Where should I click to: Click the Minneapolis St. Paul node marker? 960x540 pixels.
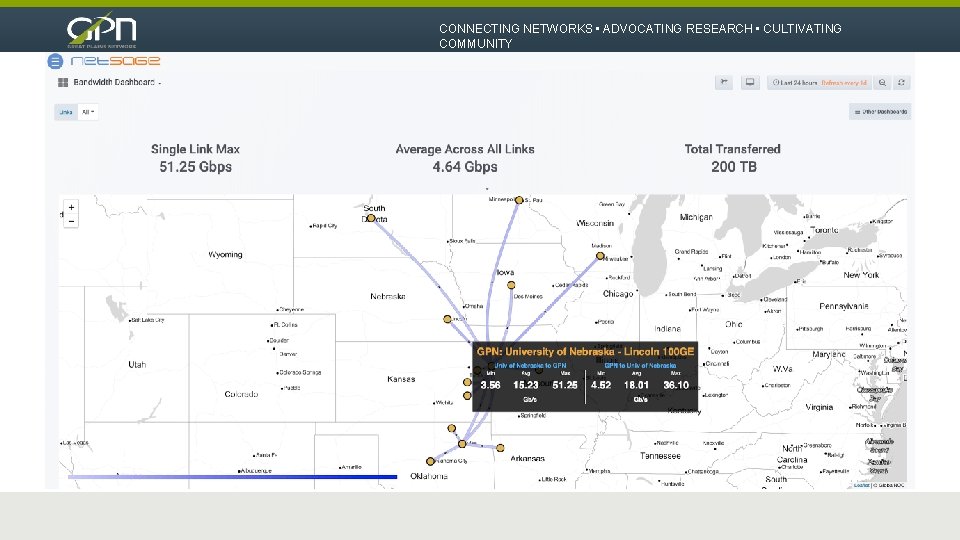[519, 200]
